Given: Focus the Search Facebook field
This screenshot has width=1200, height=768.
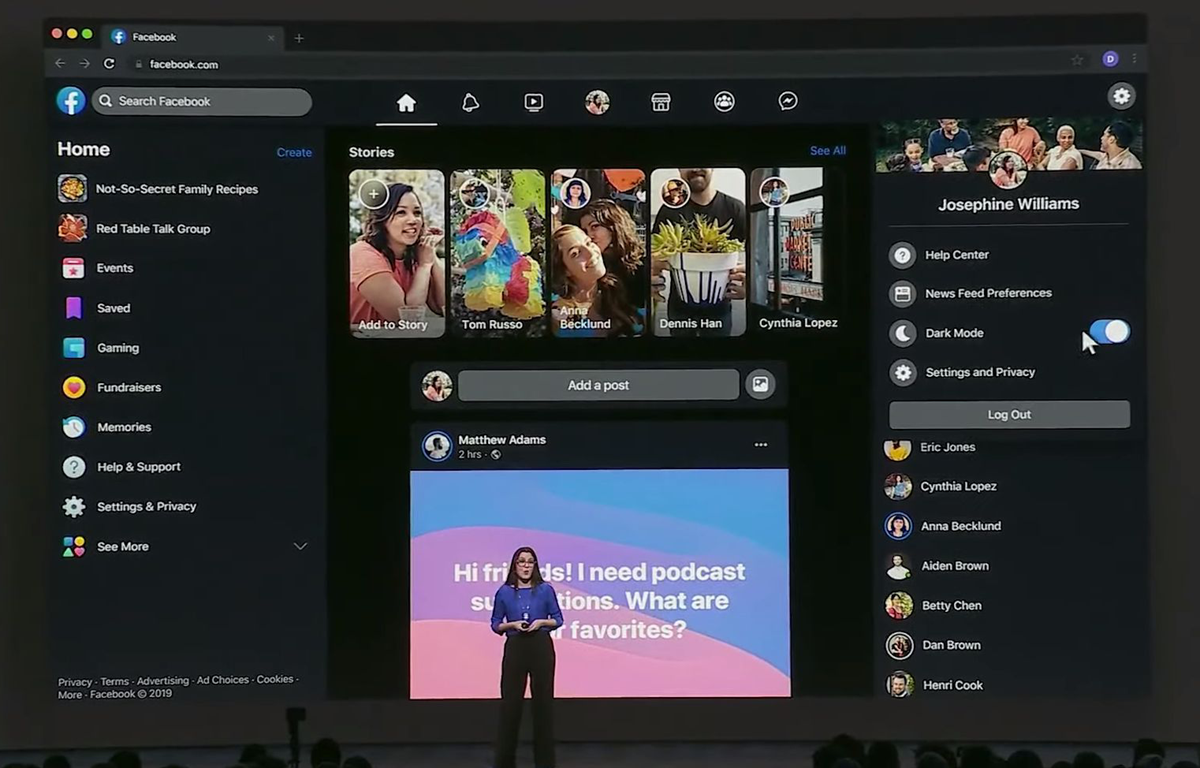Looking at the screenshot, I should click(202, 101).
